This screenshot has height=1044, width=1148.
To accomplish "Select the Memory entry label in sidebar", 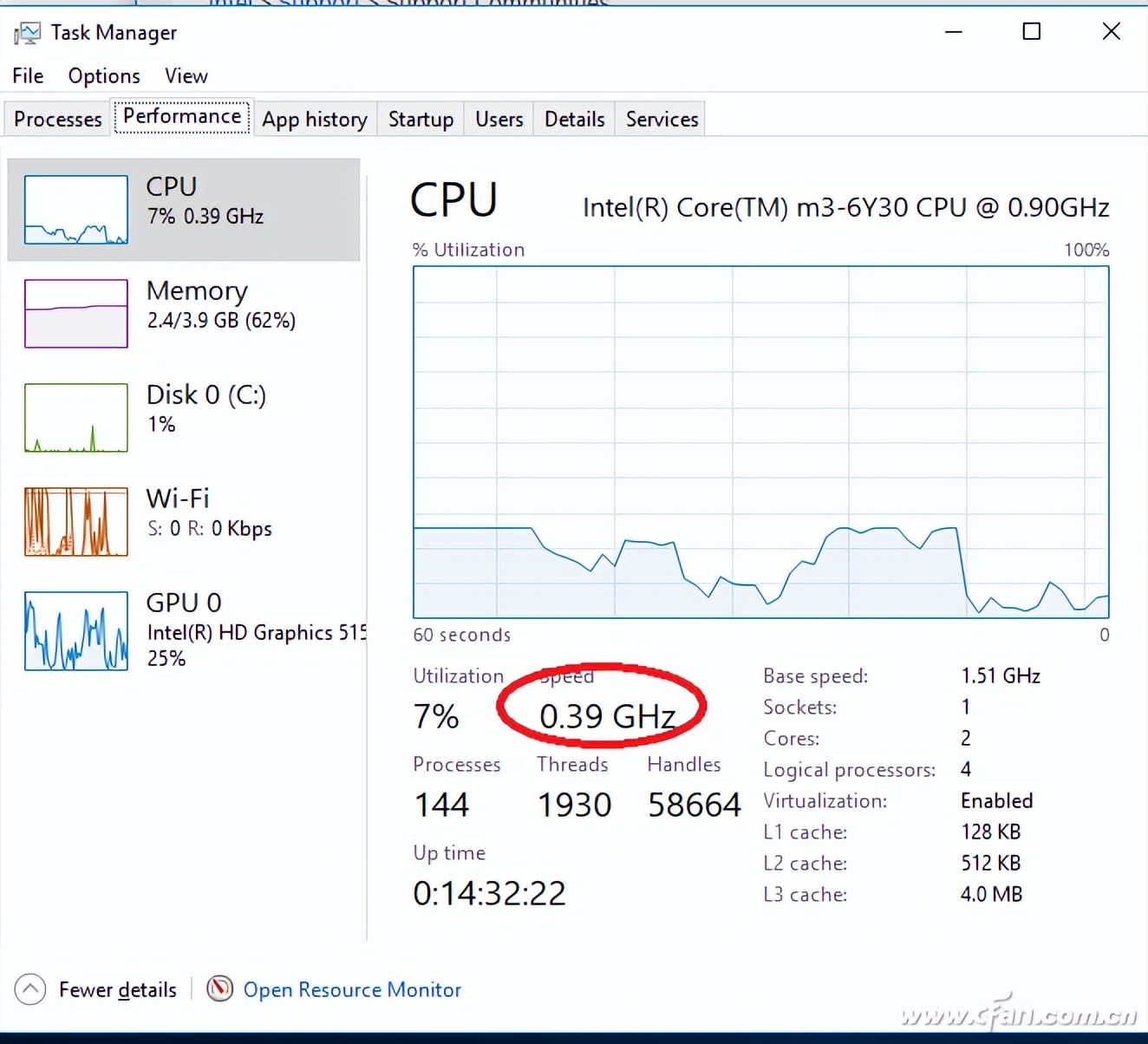I will (x=197, y=290).
